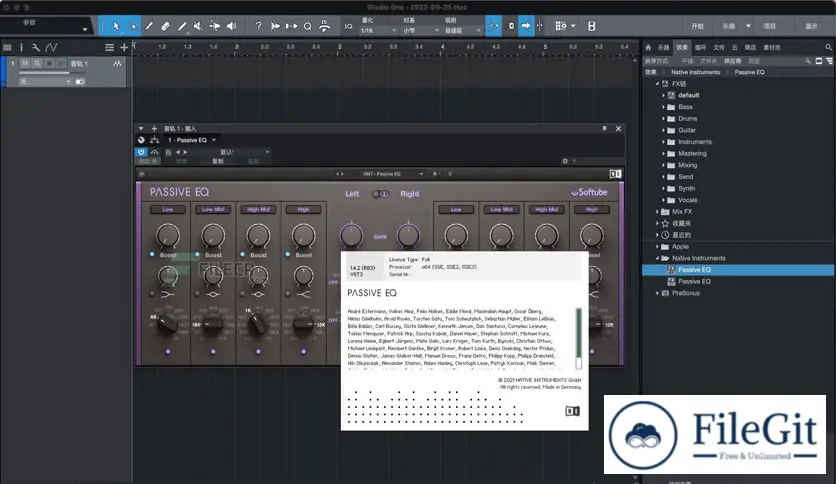The height and width of the screenshot is (484, 836).
Task: Switch to the 商店 browser tab
Action: pos(750,47)
